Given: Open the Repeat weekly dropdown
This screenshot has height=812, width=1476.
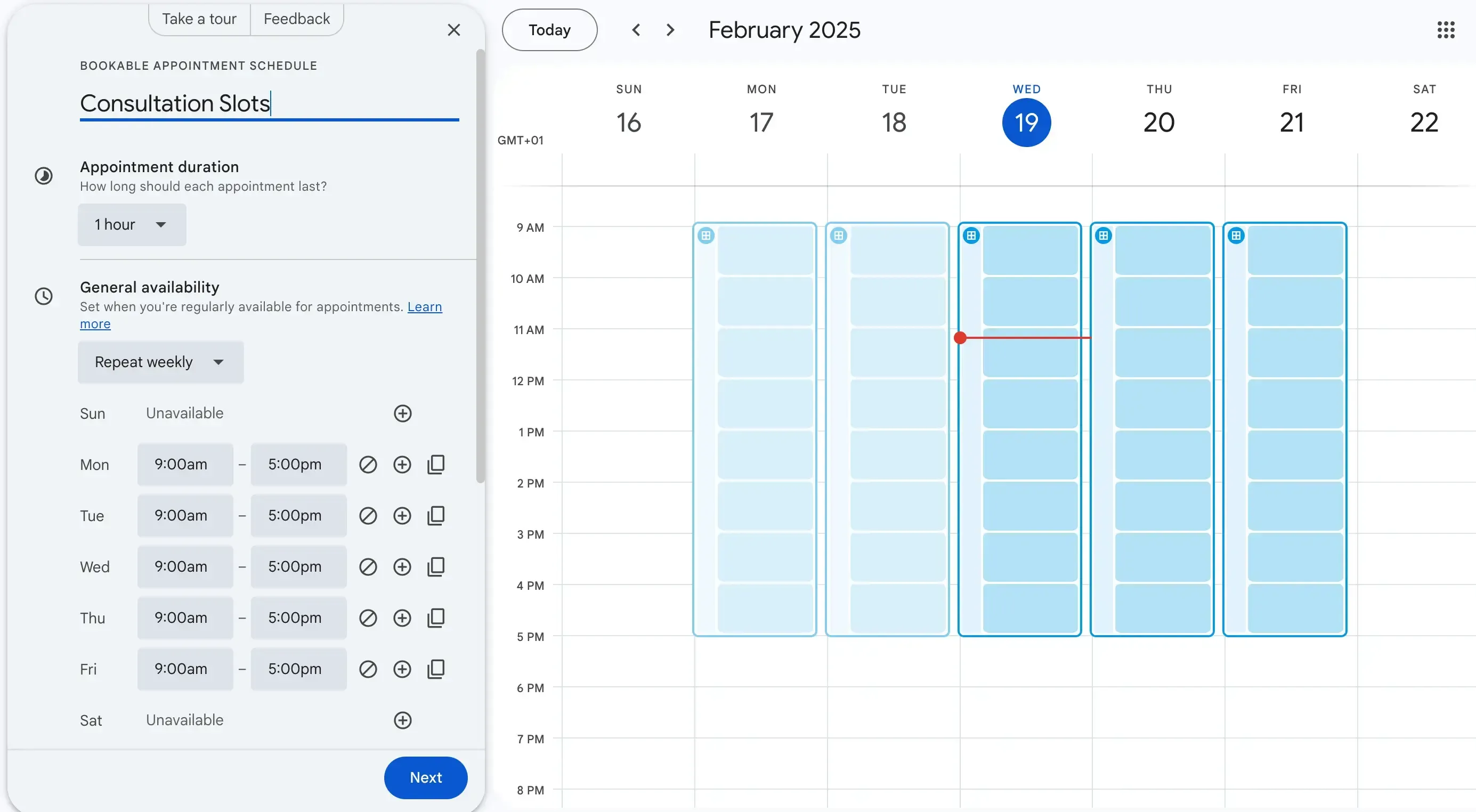Looking at the screenshot, I should pyautogui.click(x=160, y=362).
